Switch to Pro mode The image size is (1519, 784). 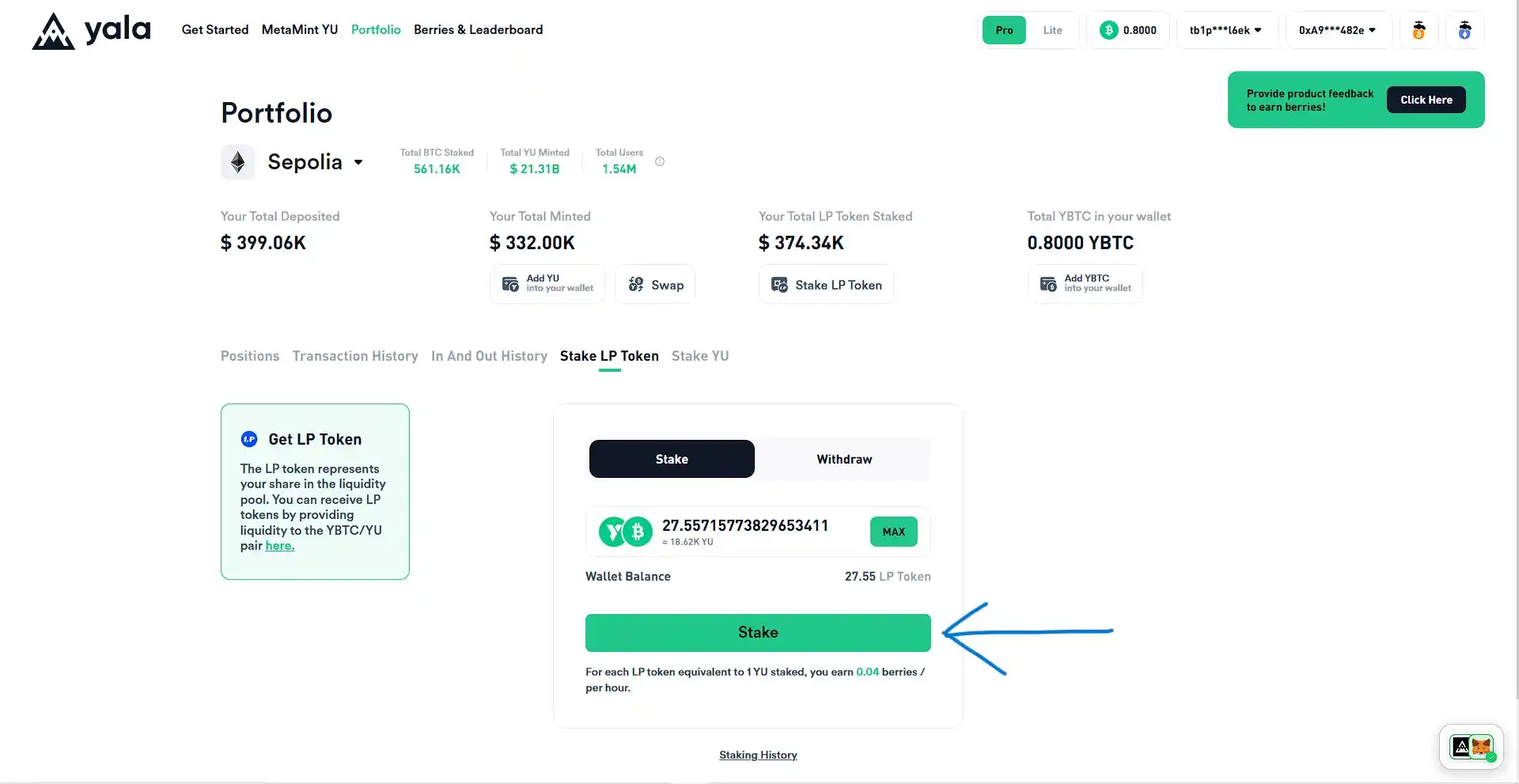[x=1004, y=30]
